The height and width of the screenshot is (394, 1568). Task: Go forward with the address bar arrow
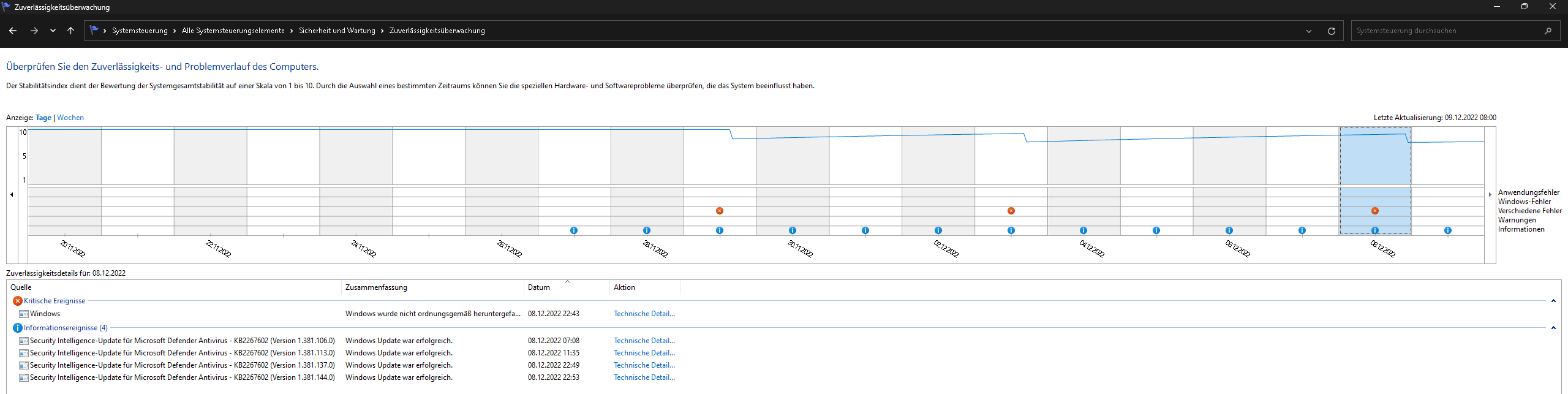(x=34, y=31)
